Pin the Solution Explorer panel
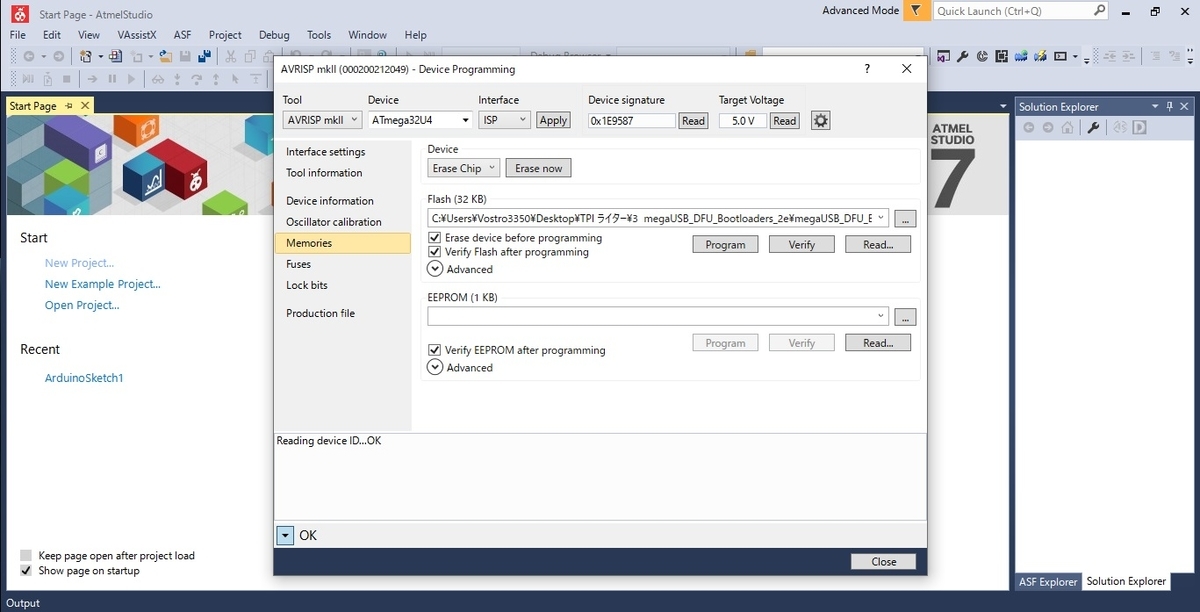Image resolution: width=1200 pixels, height=612 pixels. [x=1169, y=106]
